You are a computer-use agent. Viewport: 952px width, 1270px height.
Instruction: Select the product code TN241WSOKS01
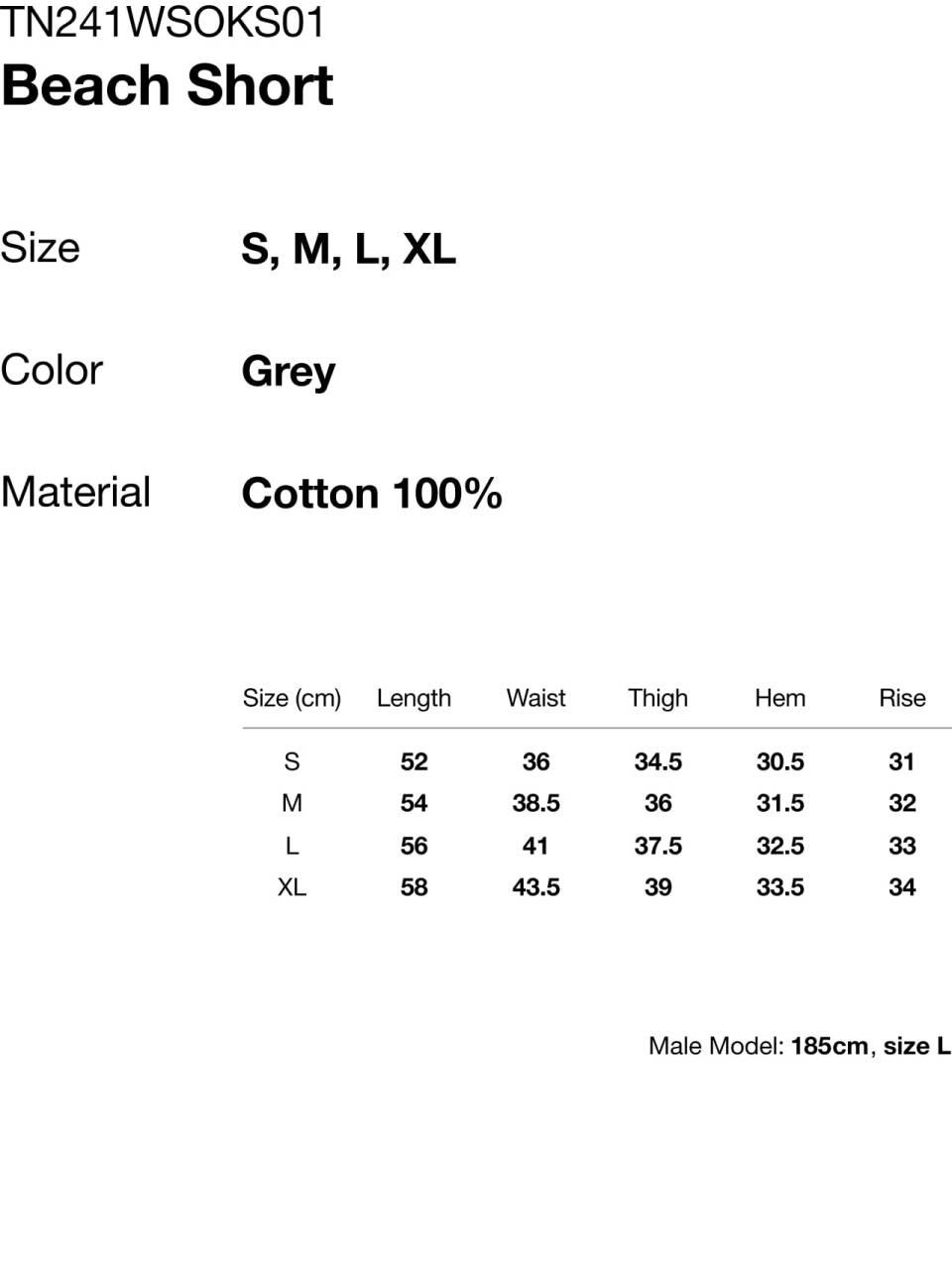tap(163, 22)
